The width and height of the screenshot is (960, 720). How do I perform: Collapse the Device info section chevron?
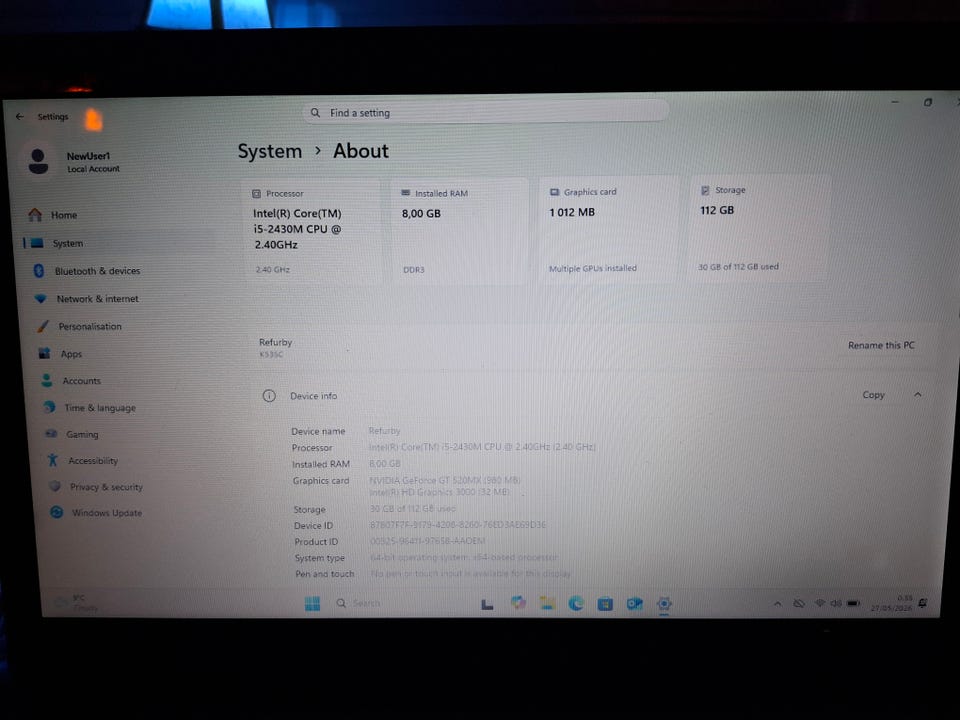click(x=917, y=395)
